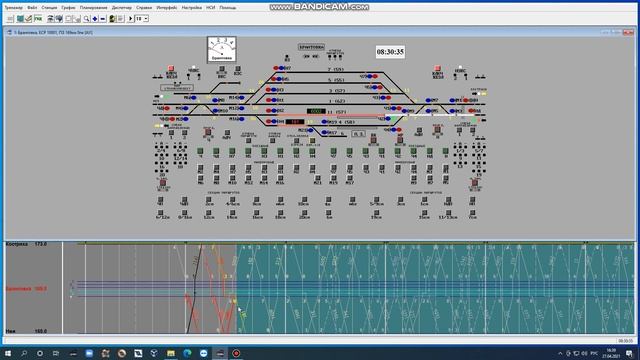Open the Диспетчер menu
640x360 pixels.
pos(122,7)
